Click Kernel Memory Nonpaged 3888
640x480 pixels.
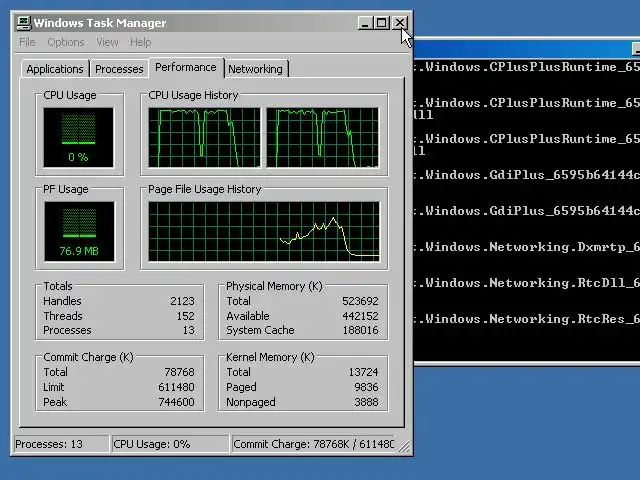tap(367, 402)
